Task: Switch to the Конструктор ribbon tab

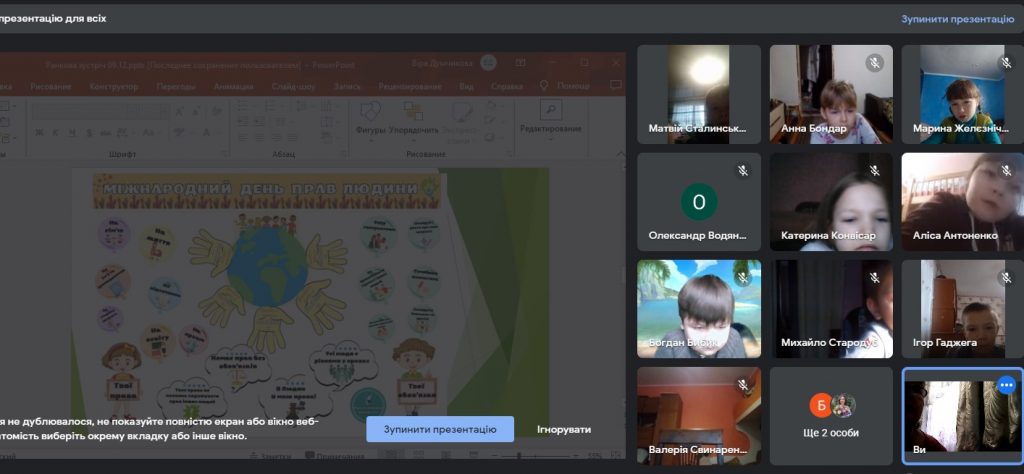Action: click(x=114, y=86)
